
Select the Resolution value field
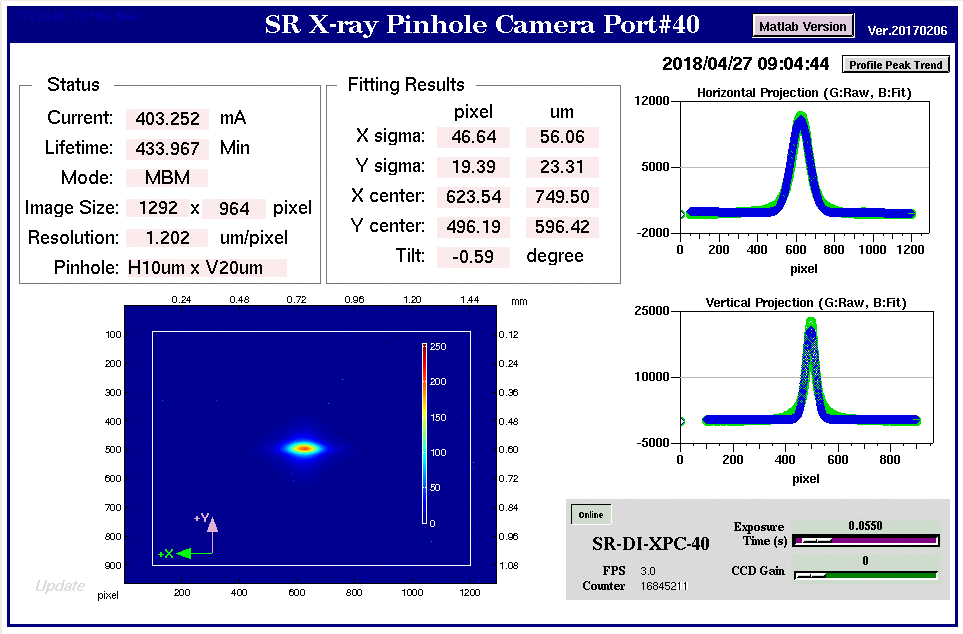(x=167, y=238)
